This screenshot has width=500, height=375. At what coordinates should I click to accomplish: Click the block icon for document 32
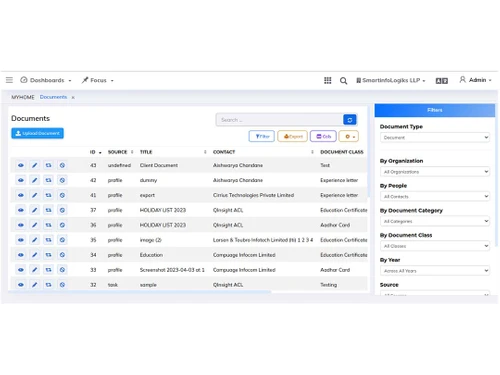pos(62,285)
